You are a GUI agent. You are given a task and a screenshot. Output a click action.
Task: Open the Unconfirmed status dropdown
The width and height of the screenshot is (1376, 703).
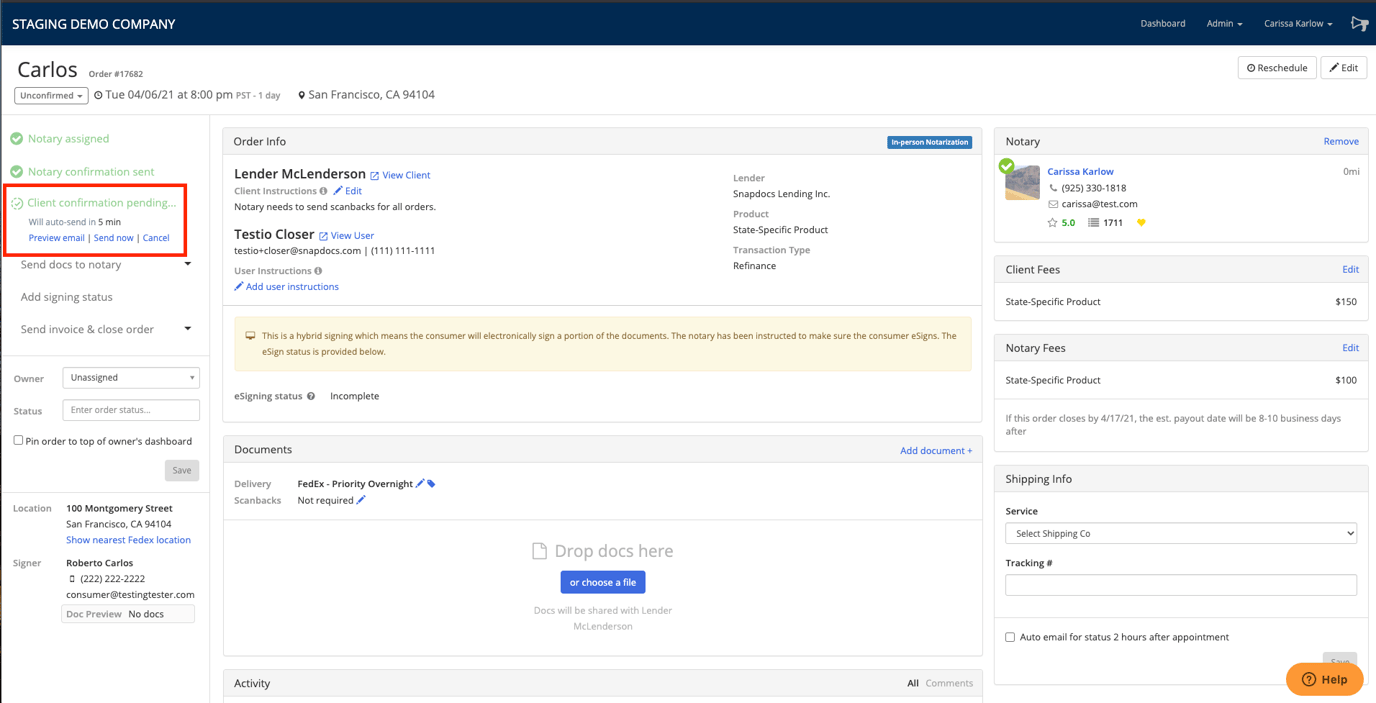click(50, 95)
